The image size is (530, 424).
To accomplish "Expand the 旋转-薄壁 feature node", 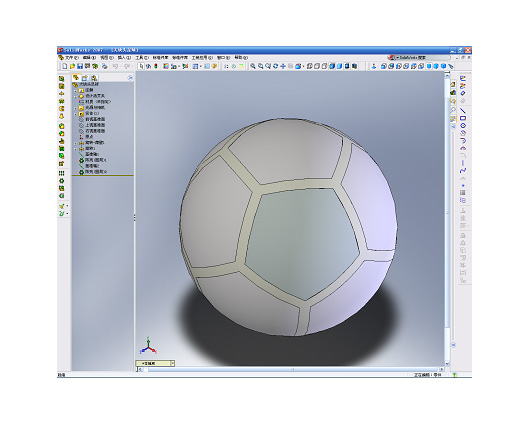I will [x=76, y=143].
